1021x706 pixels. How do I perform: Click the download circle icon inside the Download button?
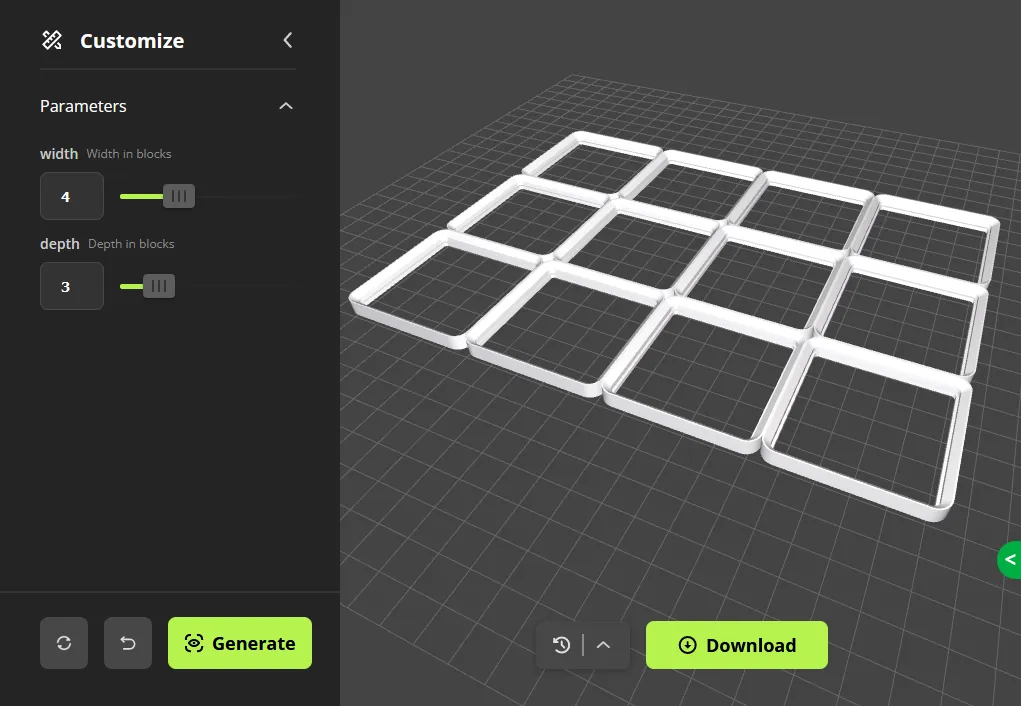click(687, 645)
